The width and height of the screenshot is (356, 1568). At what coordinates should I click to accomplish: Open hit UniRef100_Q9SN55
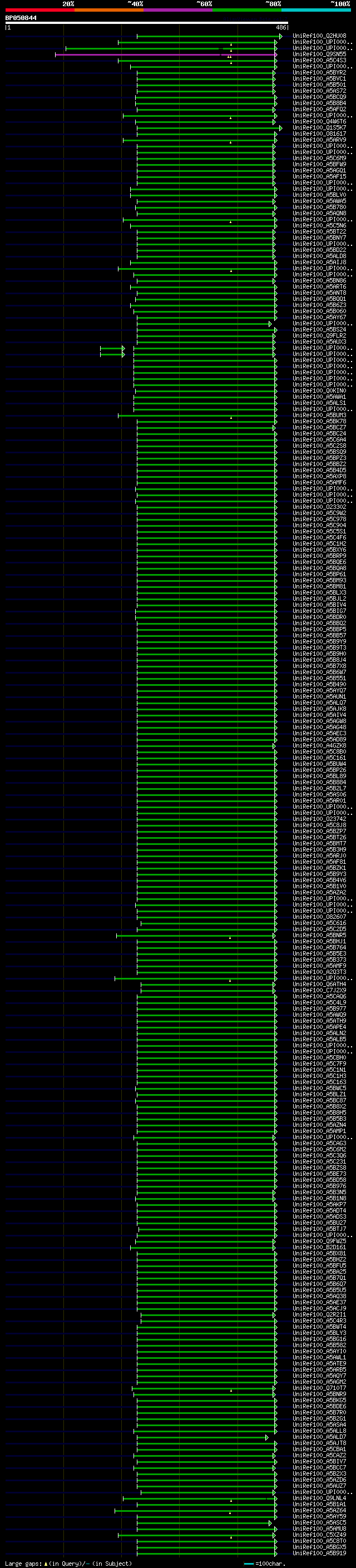click(x=319, y=55)
